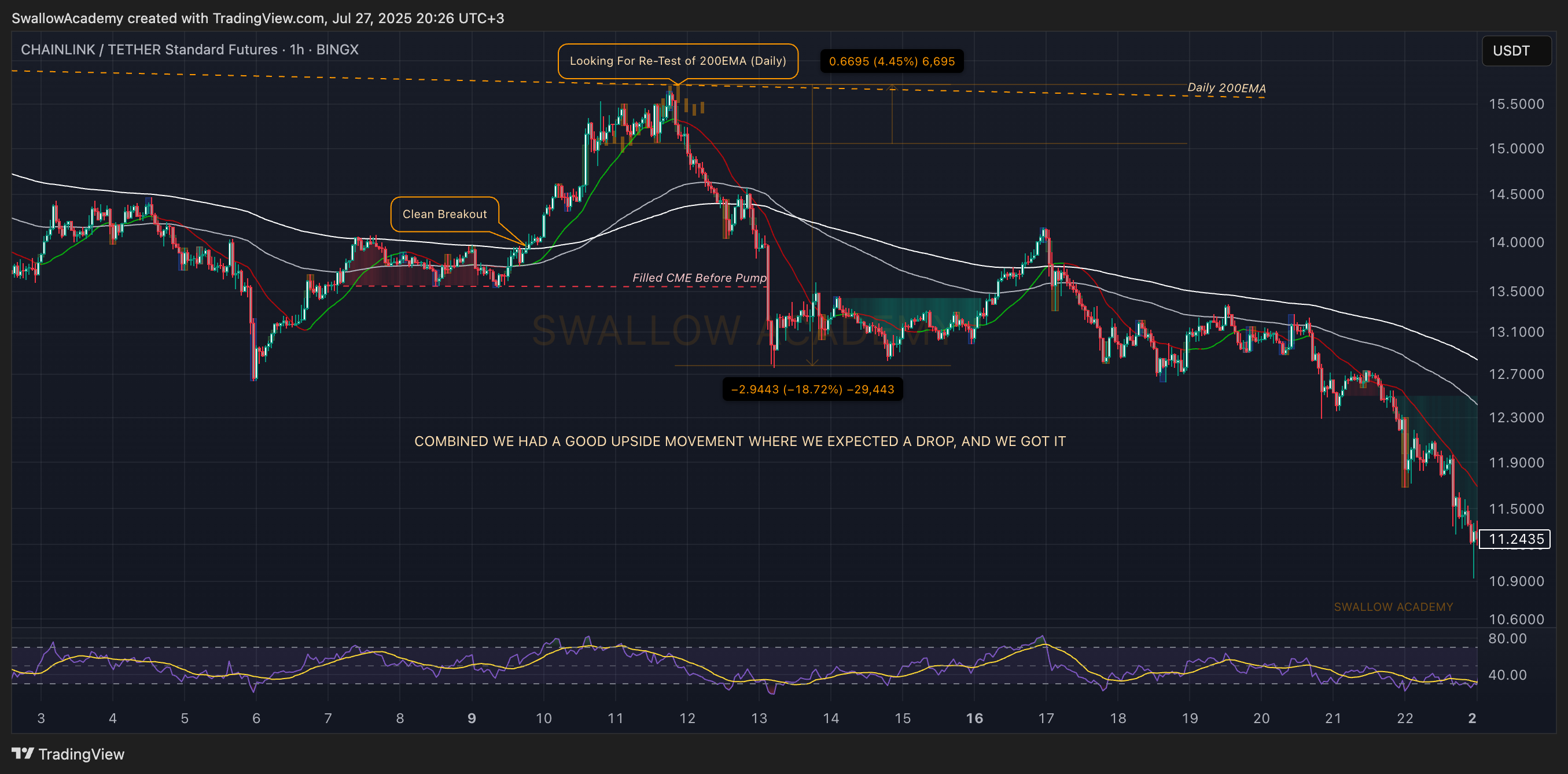Click bold date label 9 on time axis
1568x774 pixels.
pyautogui.click(x=472, y=718)
